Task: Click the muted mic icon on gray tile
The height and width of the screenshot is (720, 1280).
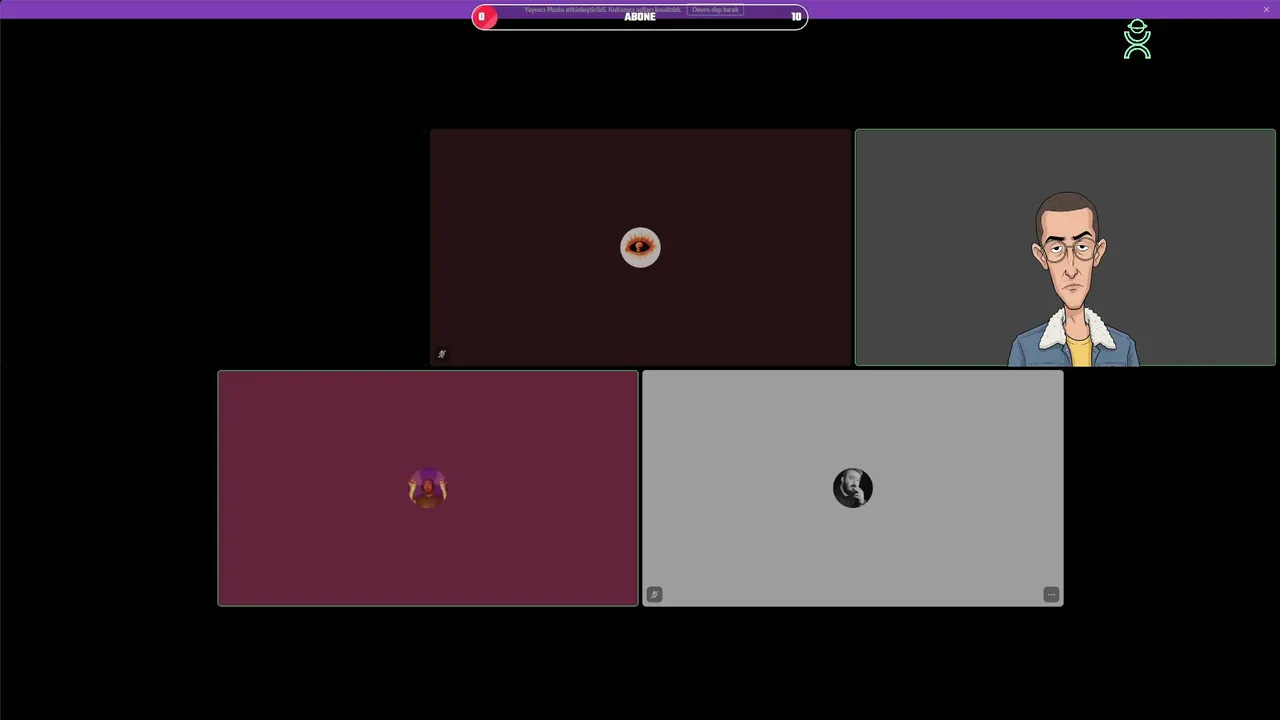Action: (654, 594)
